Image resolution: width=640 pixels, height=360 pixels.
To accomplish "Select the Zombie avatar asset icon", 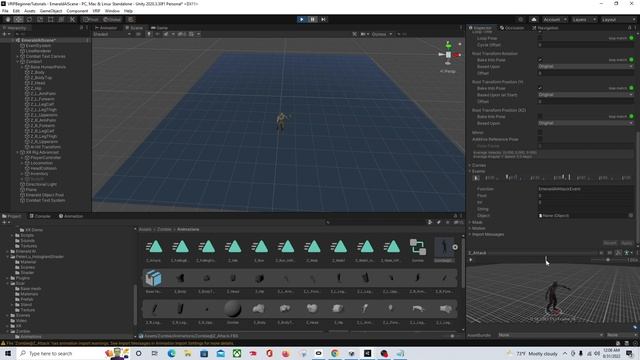I will click(418, 247).
